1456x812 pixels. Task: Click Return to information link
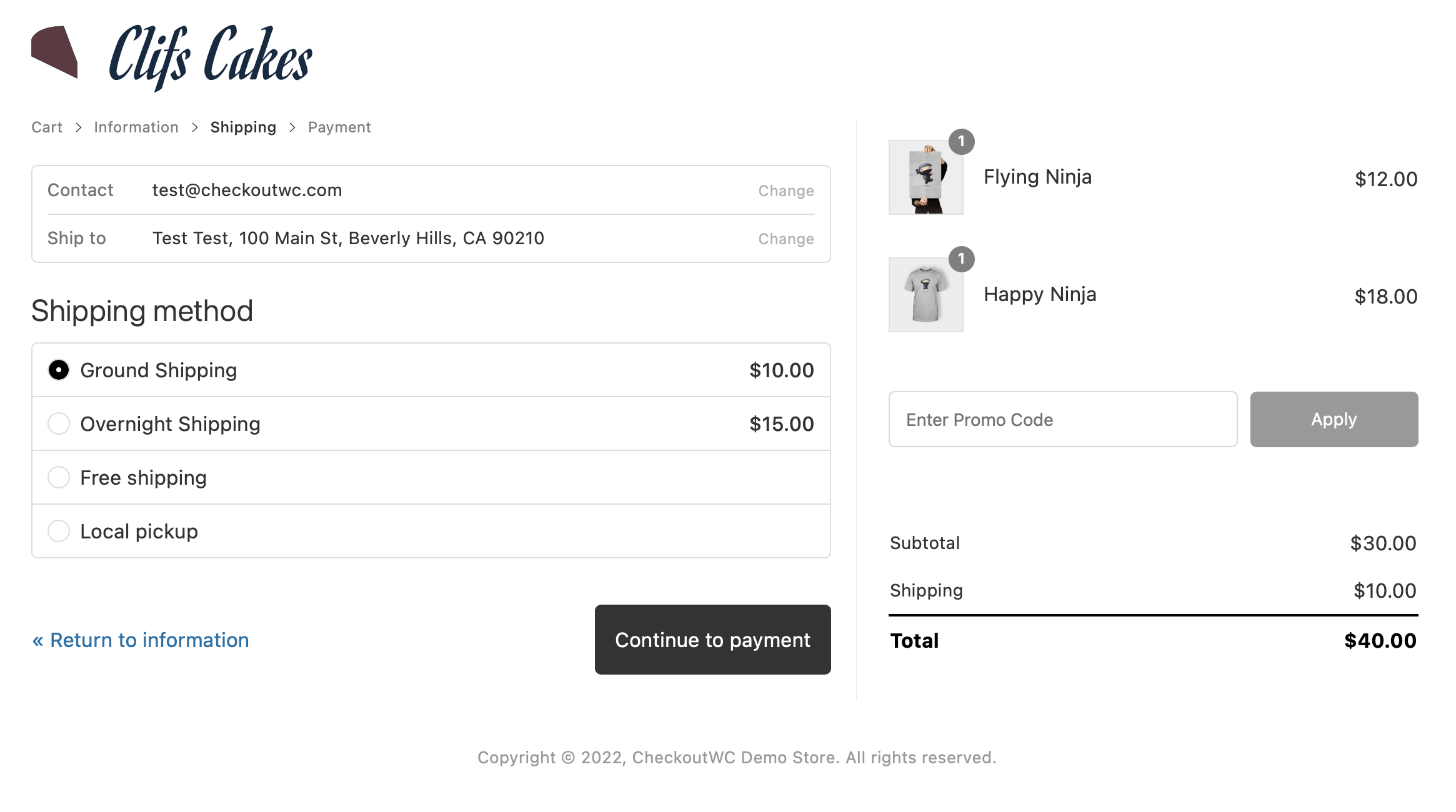click(x=140, y=638)
